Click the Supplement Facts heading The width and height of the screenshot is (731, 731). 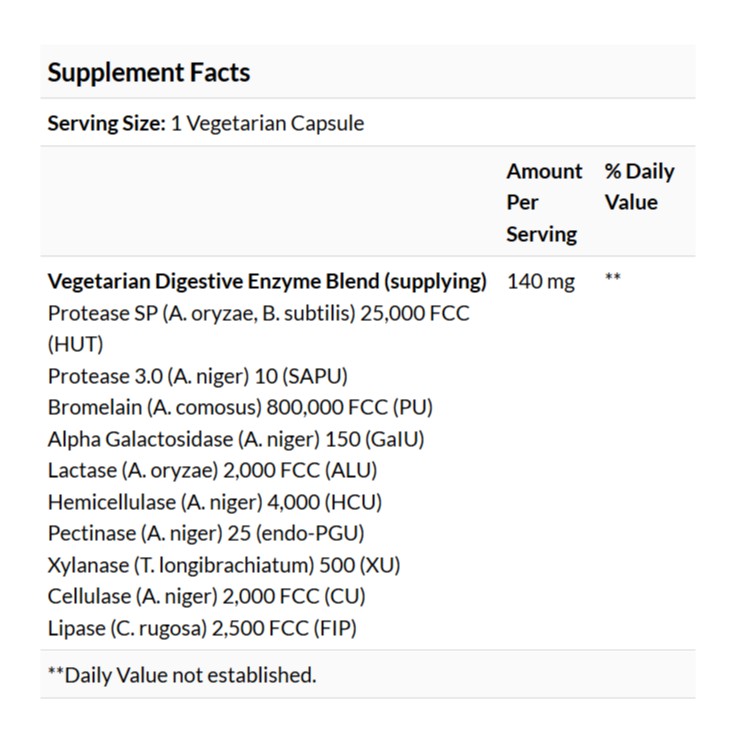coord(149,73)
